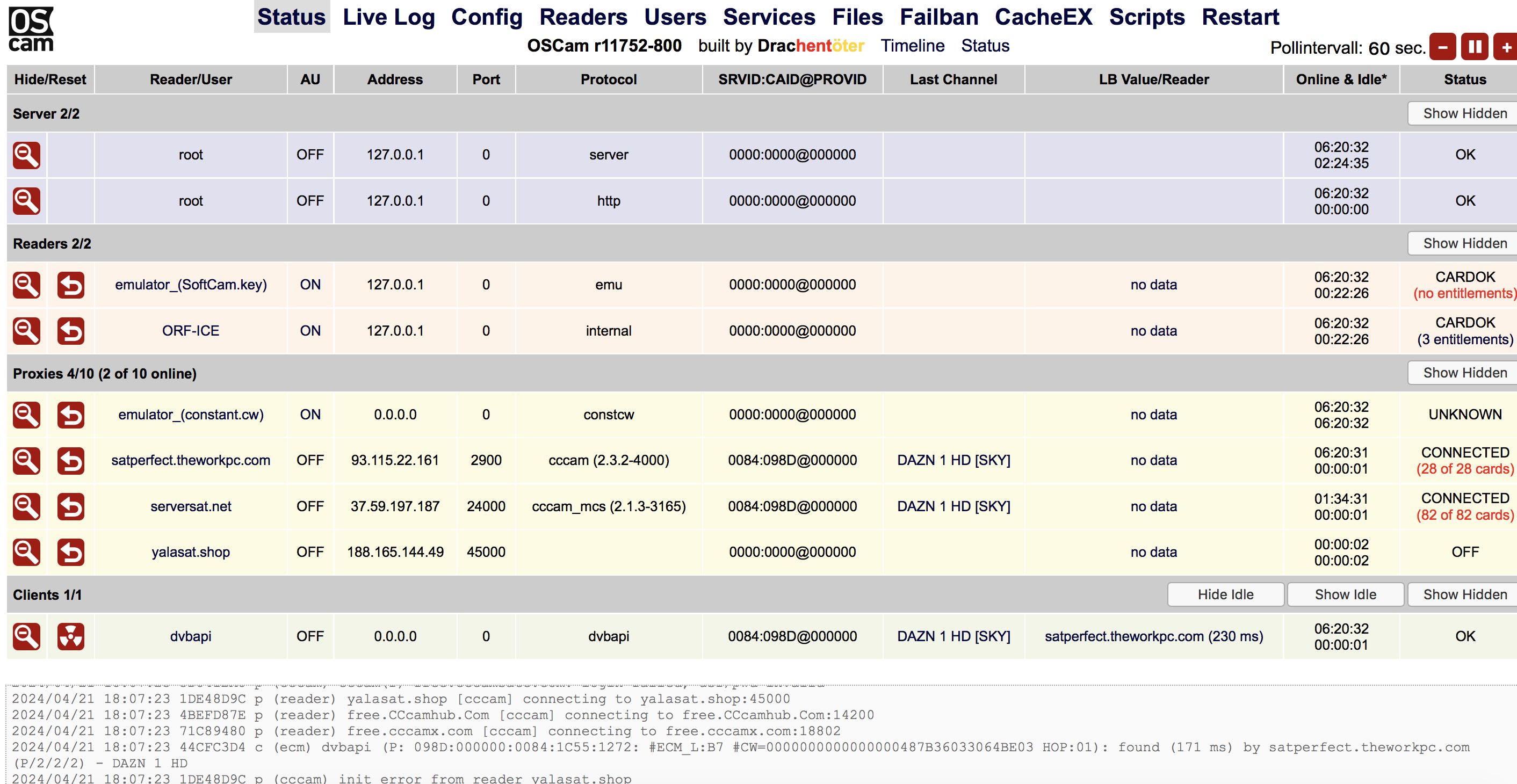Viewport: 1517px width, 784px height.
Task: Hide the emulator_(SoftCam.key) reader
Action: pos(26,285)
